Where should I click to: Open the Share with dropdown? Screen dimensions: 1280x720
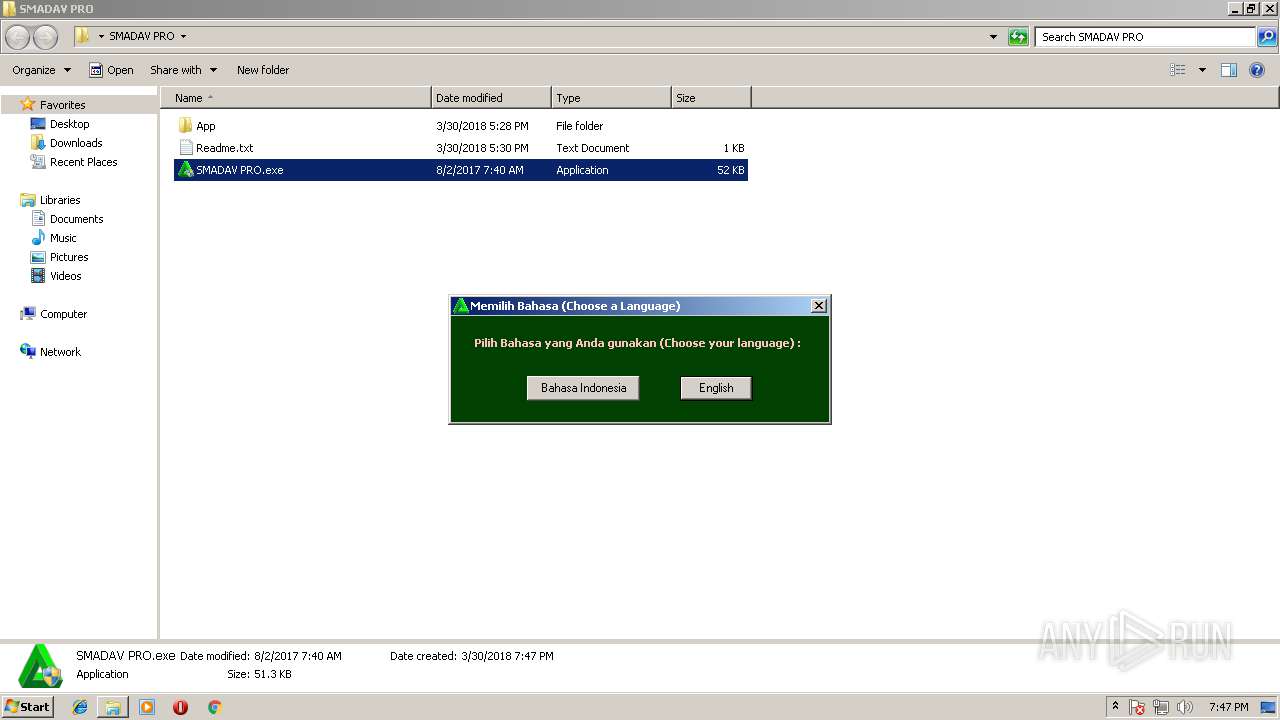[183, 70]
